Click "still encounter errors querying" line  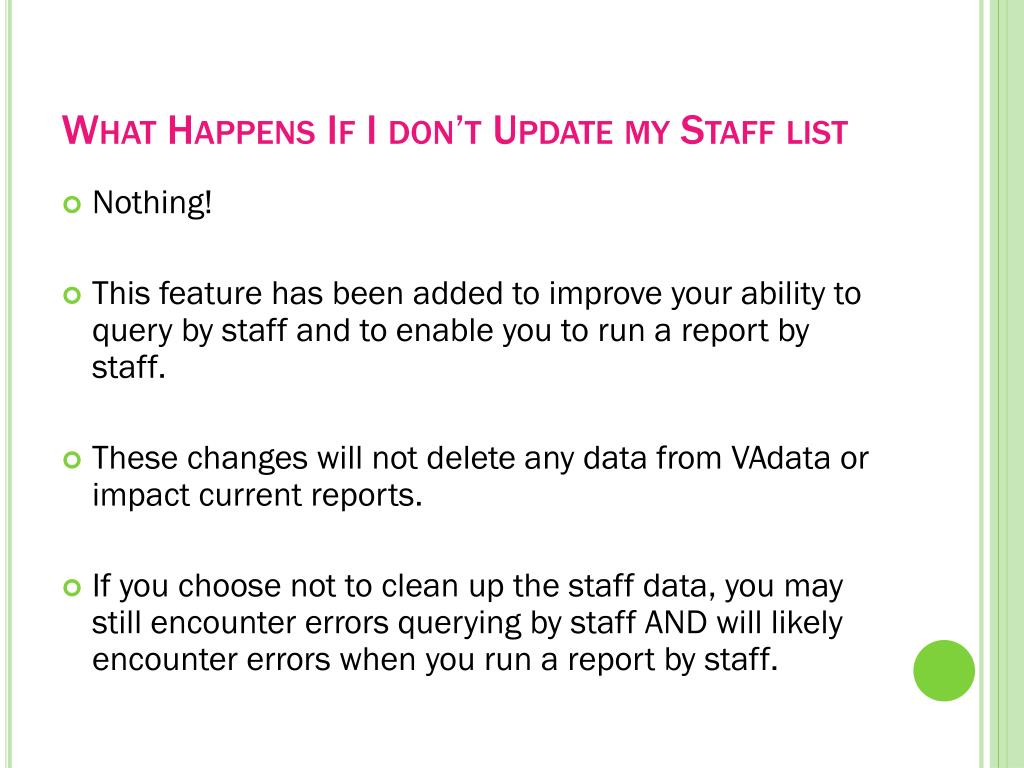[467, 622]
